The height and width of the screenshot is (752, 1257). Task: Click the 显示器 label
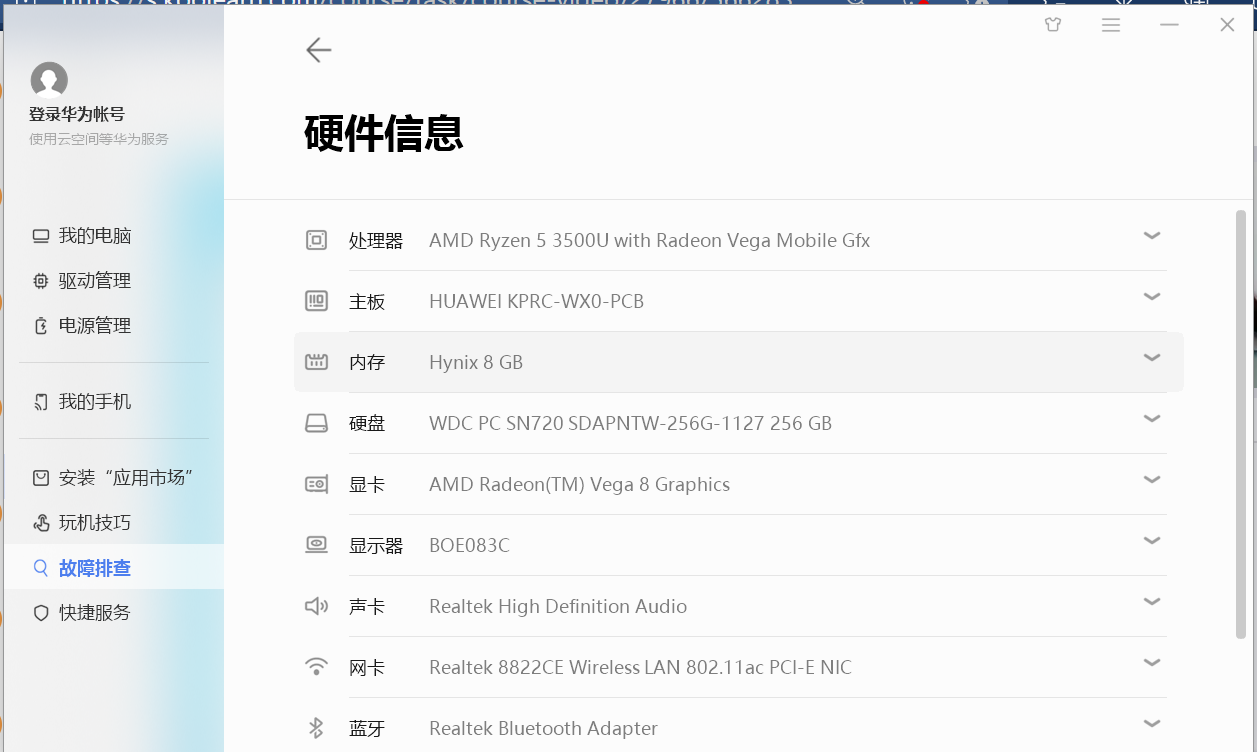pyautogui.click(x=376, y=546)
